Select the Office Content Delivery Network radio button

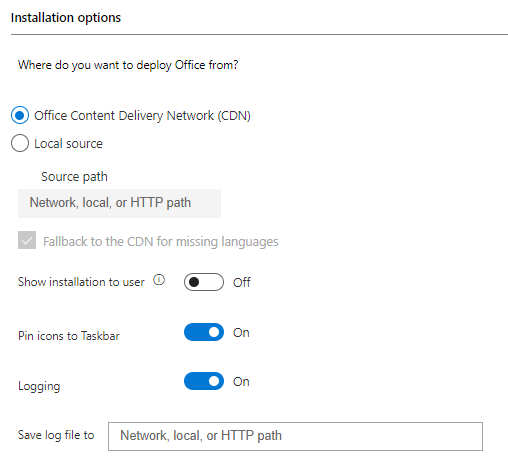20,115
